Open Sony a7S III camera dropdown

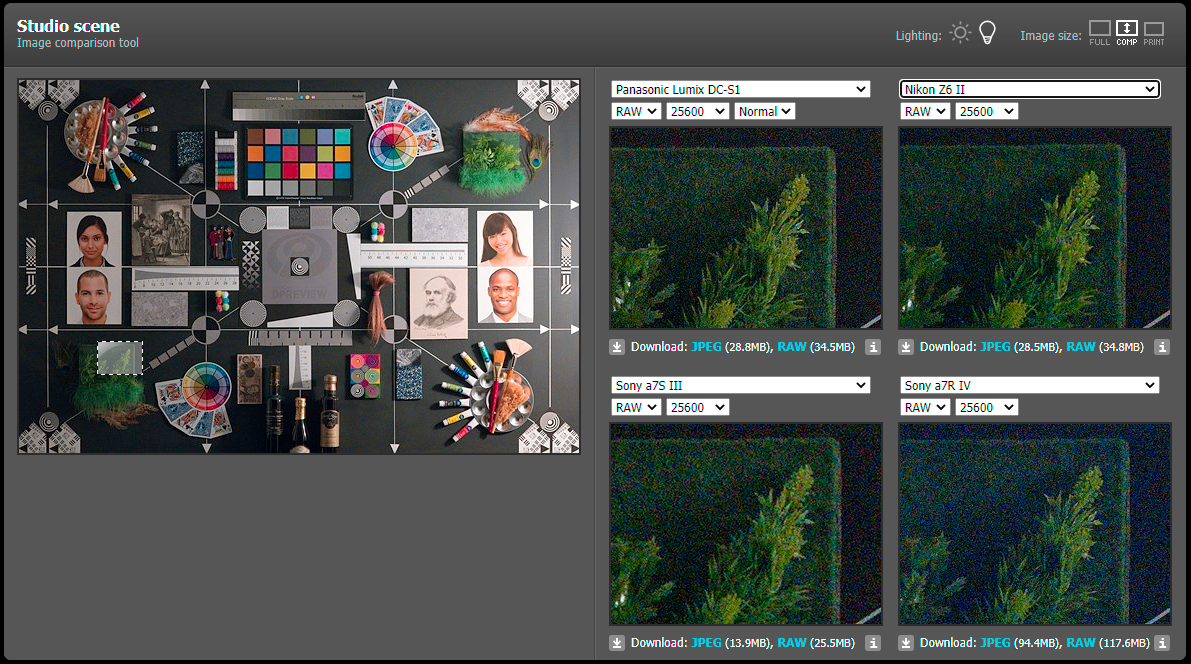(740, 385)
